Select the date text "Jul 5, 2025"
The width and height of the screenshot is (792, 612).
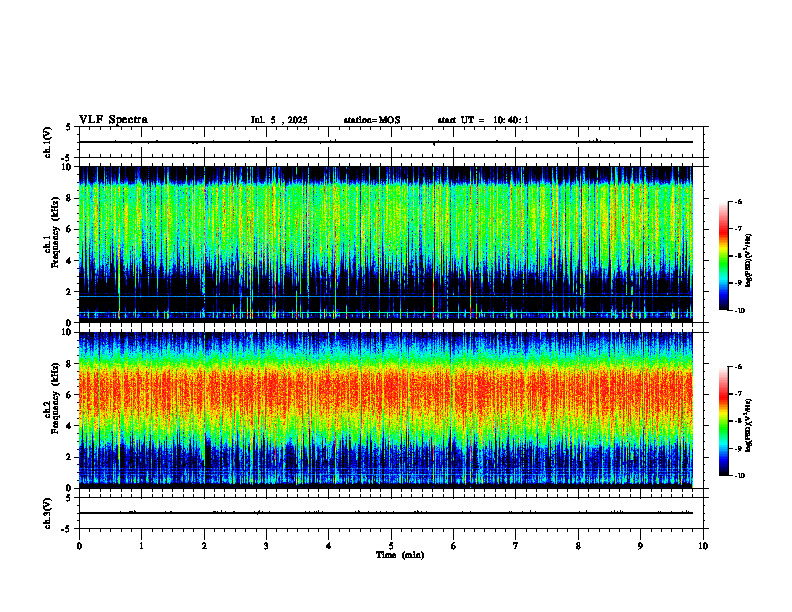(279, 120)
